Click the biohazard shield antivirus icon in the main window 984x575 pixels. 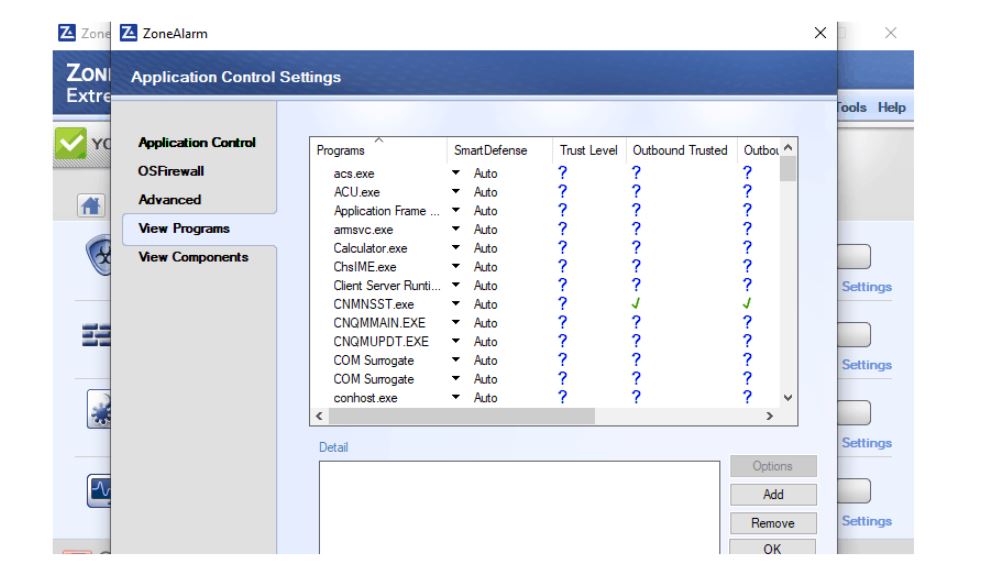[99, 255]
